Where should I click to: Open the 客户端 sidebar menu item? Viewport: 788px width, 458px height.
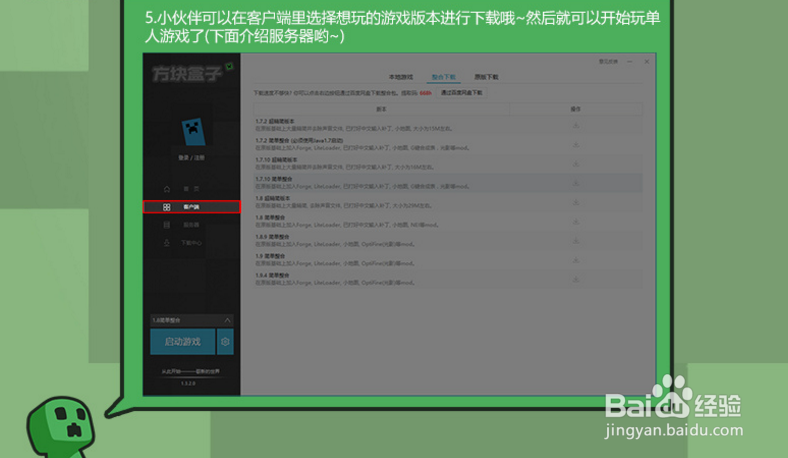click(x=191, y=207)
